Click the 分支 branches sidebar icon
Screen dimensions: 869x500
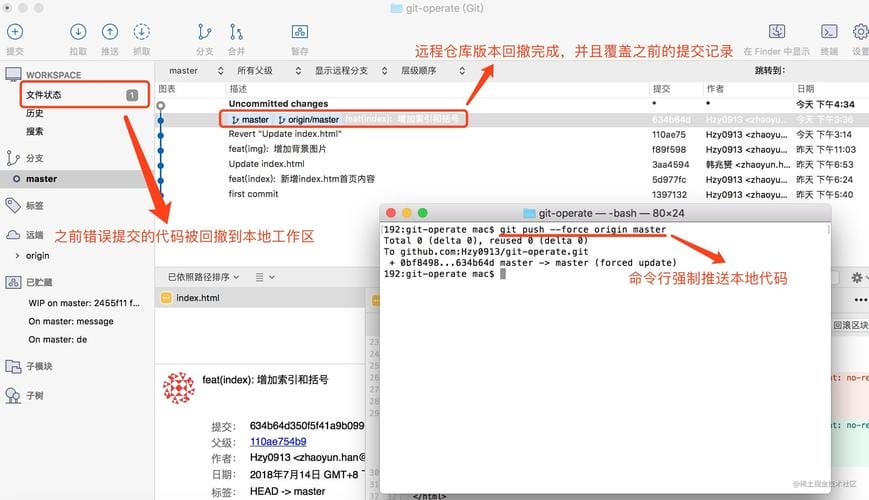(x=13, y=158)
